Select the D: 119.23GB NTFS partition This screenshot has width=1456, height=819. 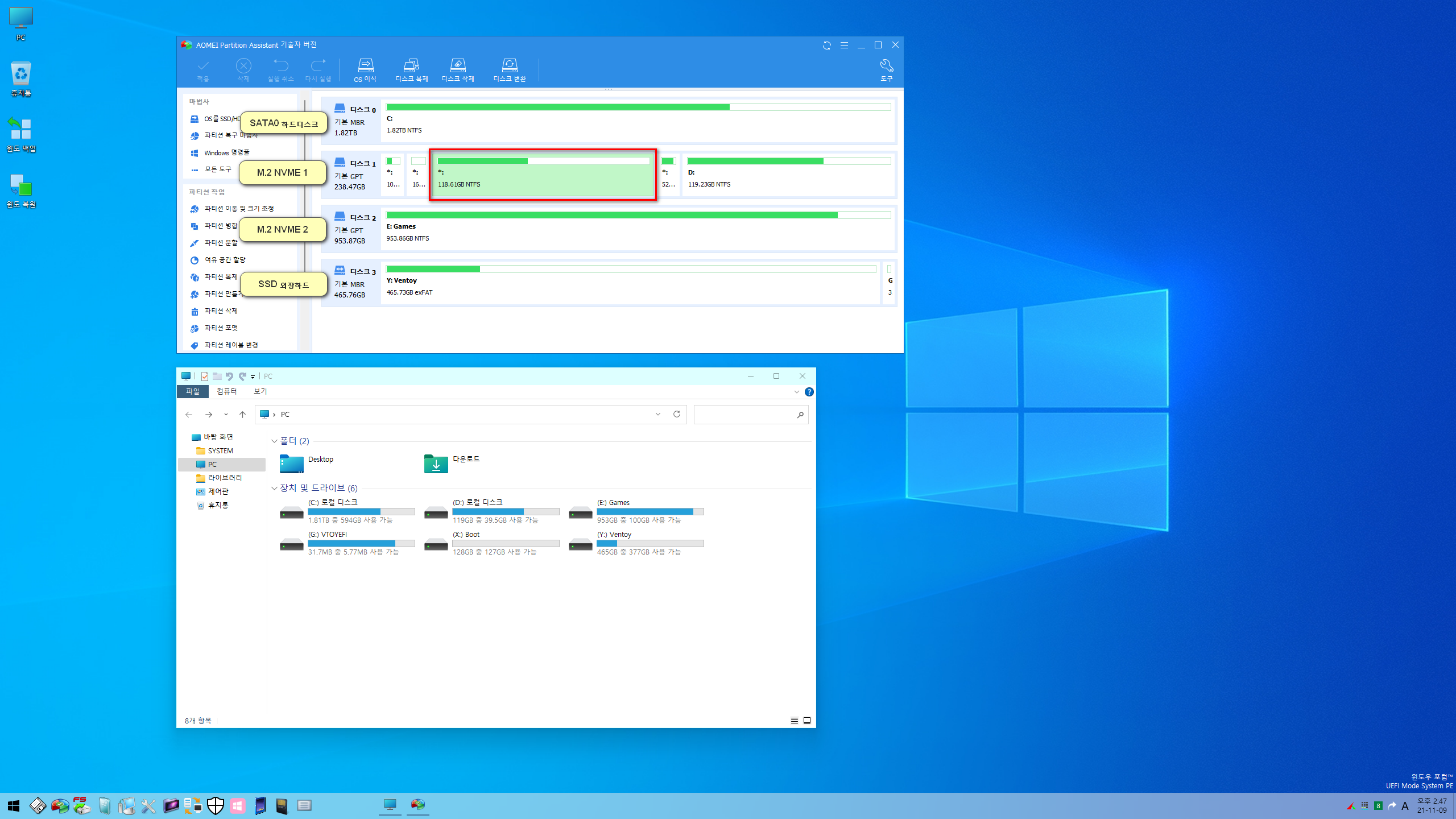(789, 174)
